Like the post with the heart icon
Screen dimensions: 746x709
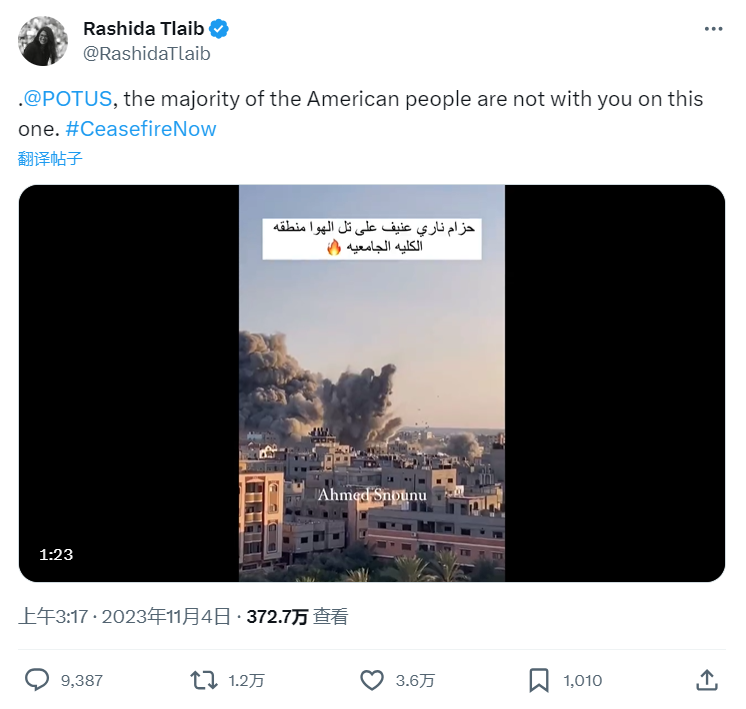[x=372, y=680]
